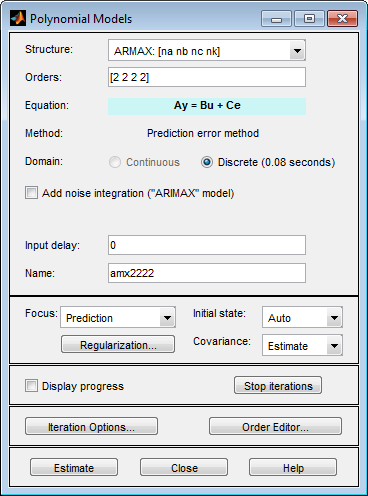Open the Regularization settings button
The height and width of the screenshot is (496, 368).
pyautogui.click(x=118, y=344)
